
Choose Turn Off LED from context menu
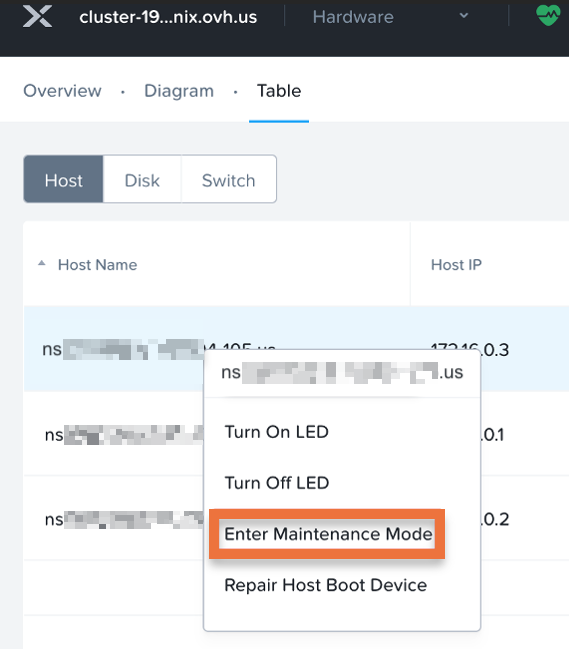pyautogui.click(x=276, y=483)
